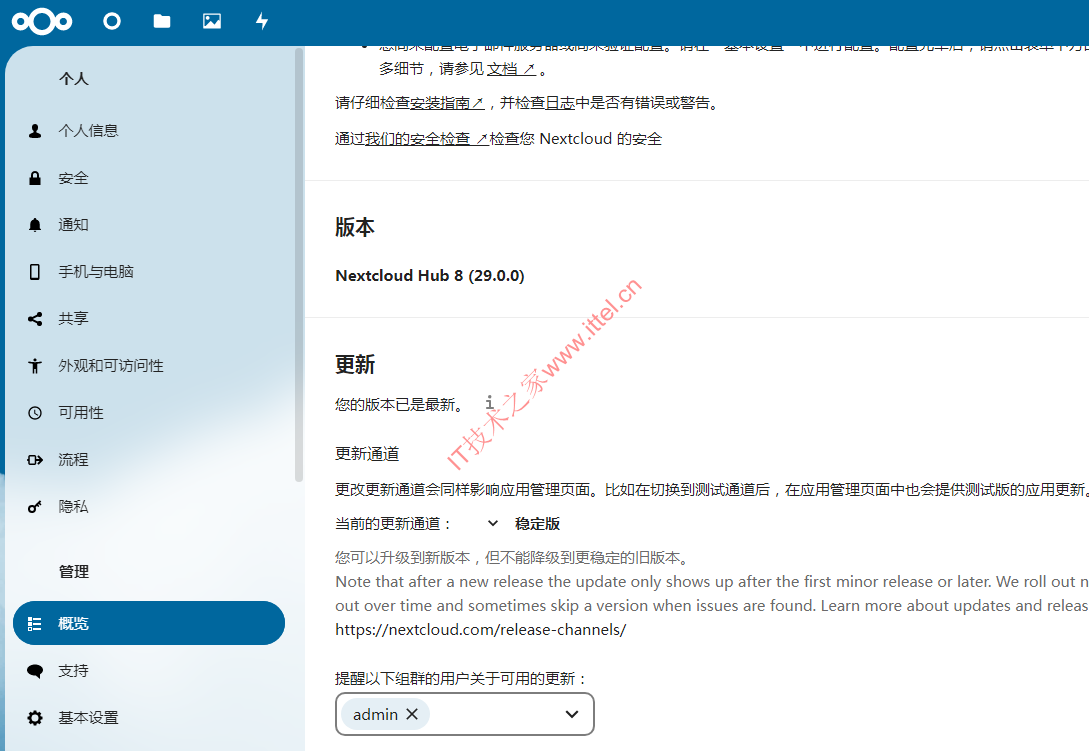Image resolution: width=1089 pixels, height=751 pixels.
Task: Open the Activity lightning bolt icon
Action: pos(262,22)
